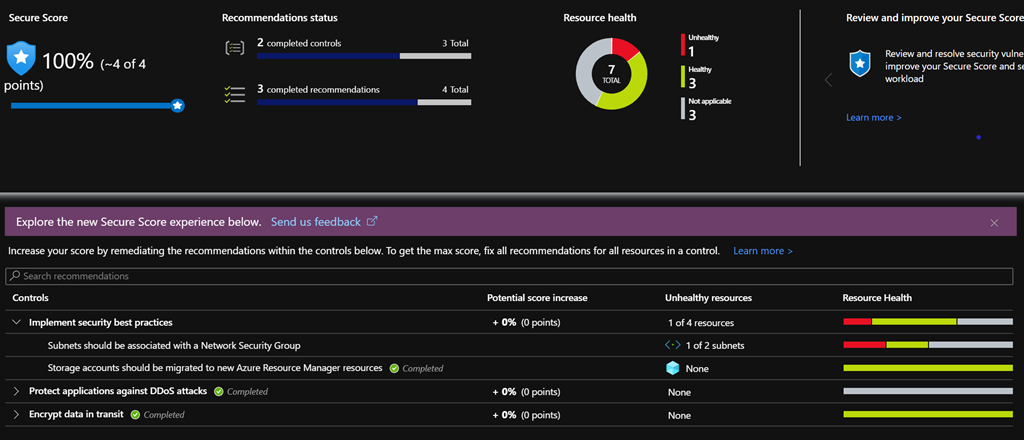This screenshot has height=440, width=1024.
Task: Expand Encrypt data in transit control
Action: pyautogui.click(x=15, y=414)
